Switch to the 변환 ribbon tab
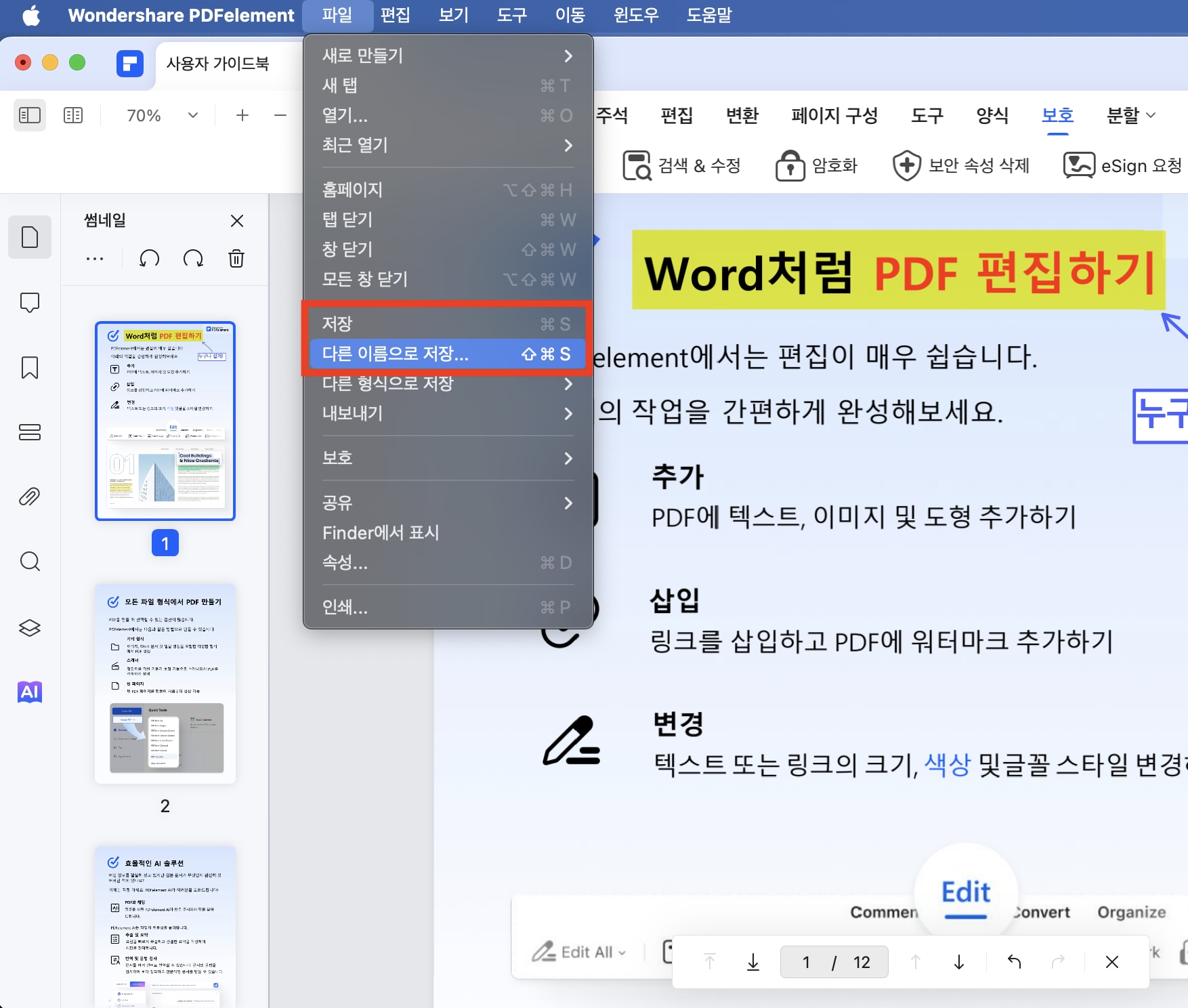Screen dimensions: 1188x1008 tap(742, 115)
